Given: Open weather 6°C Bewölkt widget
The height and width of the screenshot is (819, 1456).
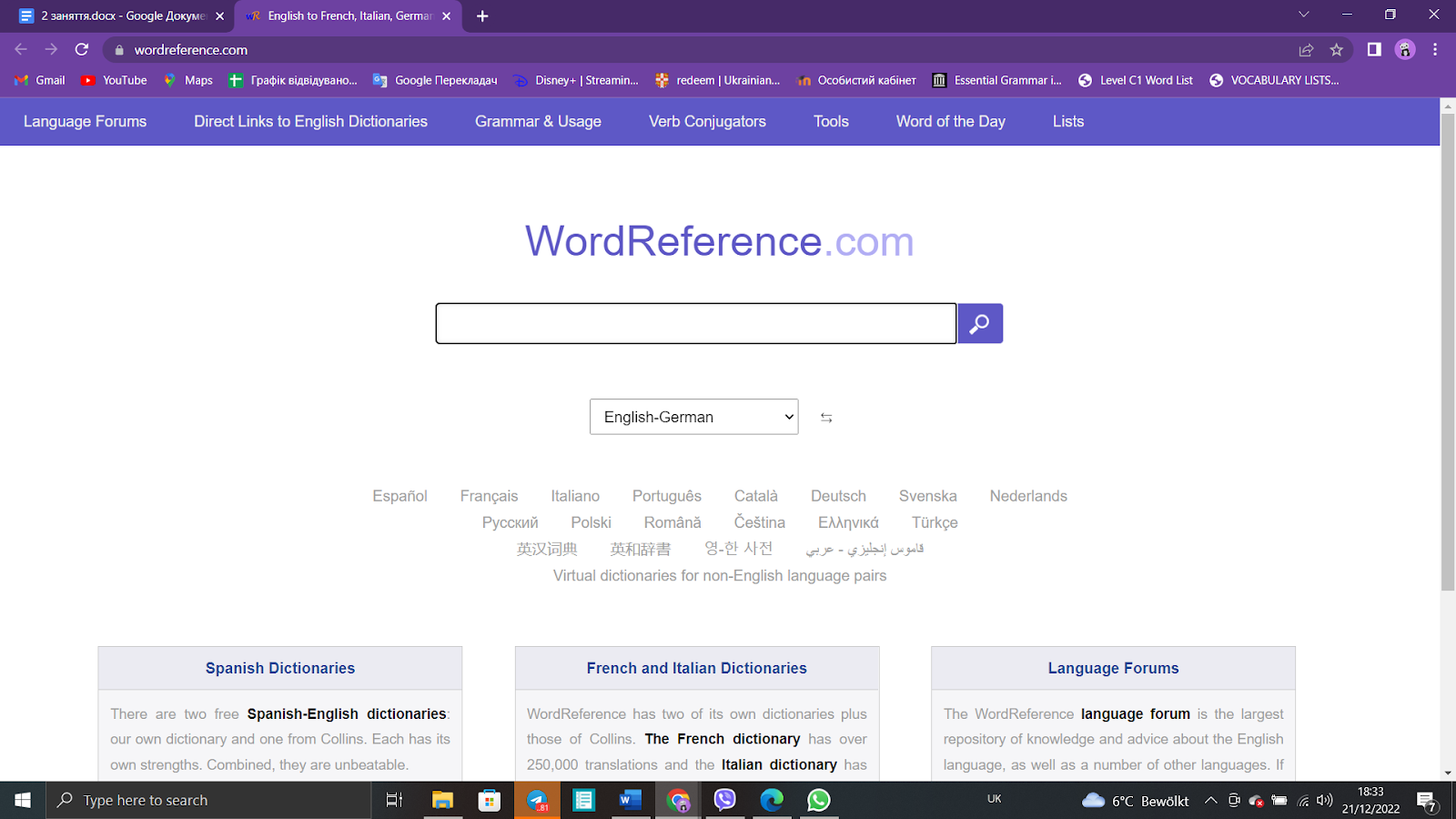Looking at the screenshot, I should click(1136, 801).
